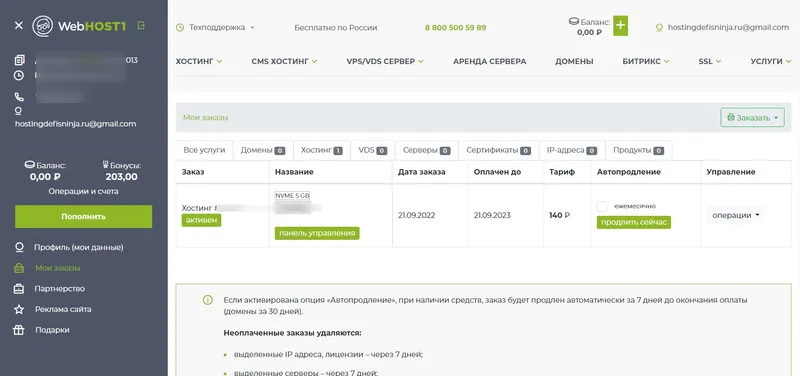Select the Все услуги tab
The height and width of the screenshot is (376, 800).
coord(204,151)
